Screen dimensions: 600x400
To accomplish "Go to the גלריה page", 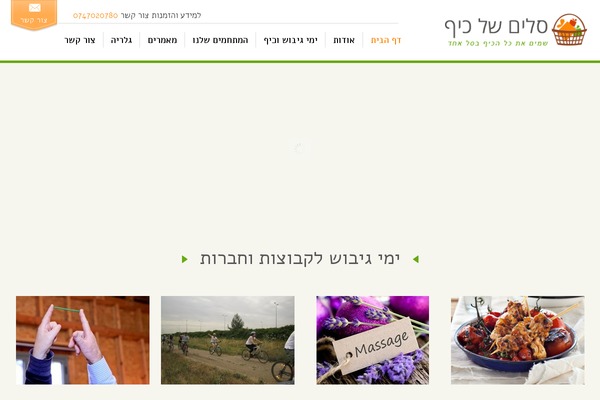I will click(121, 40).
